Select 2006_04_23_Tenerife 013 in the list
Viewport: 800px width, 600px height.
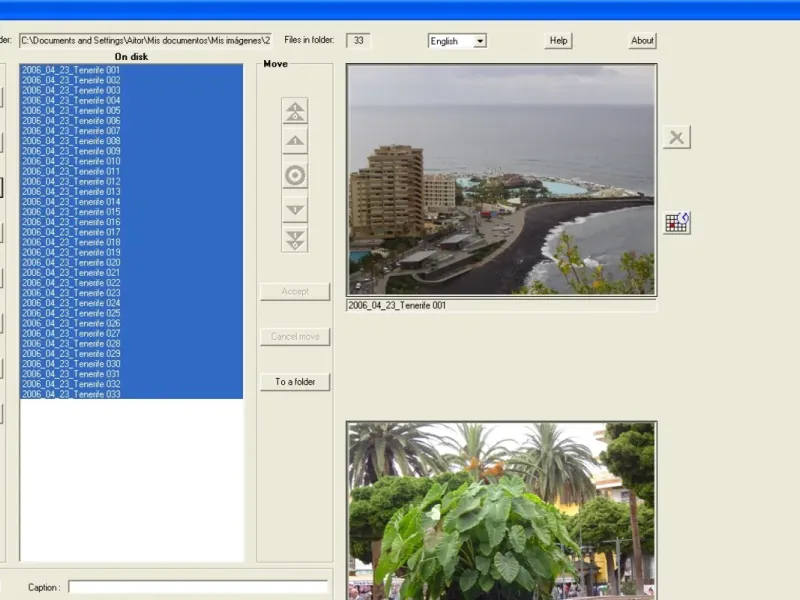pos(131,192)
